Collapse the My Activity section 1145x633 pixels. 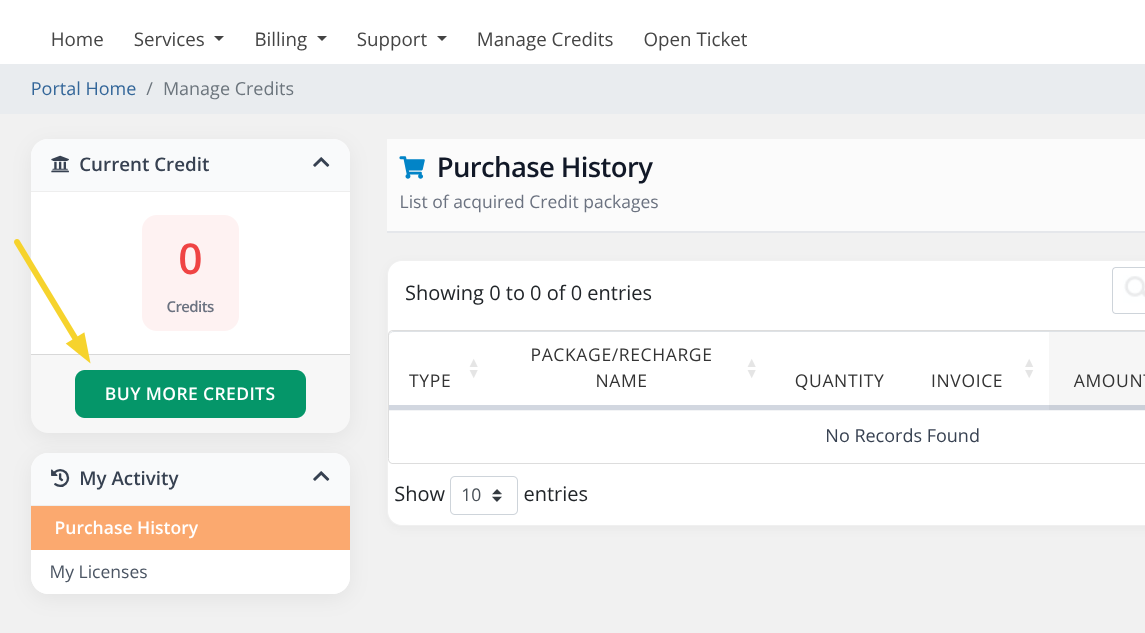(x=322, y=478)
